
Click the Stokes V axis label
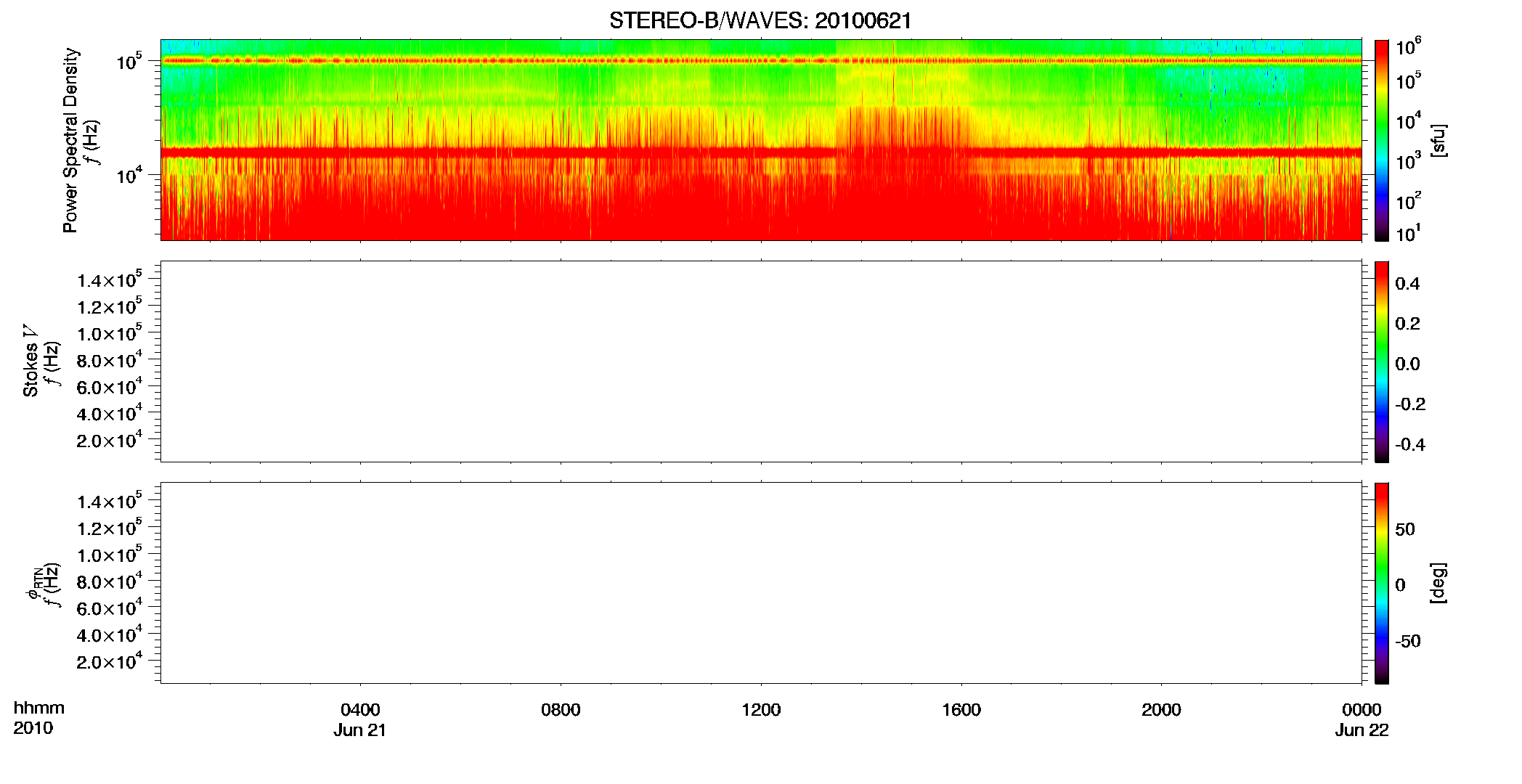tap(31, 361)
